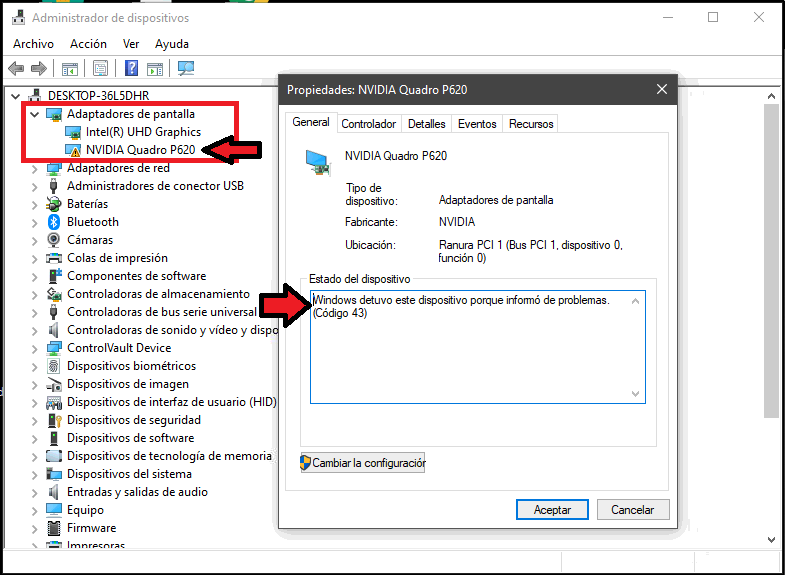Expand the Dispositivos de tecnología de memoria chevron
Screen dimensions: 785x575
(35, 457)
